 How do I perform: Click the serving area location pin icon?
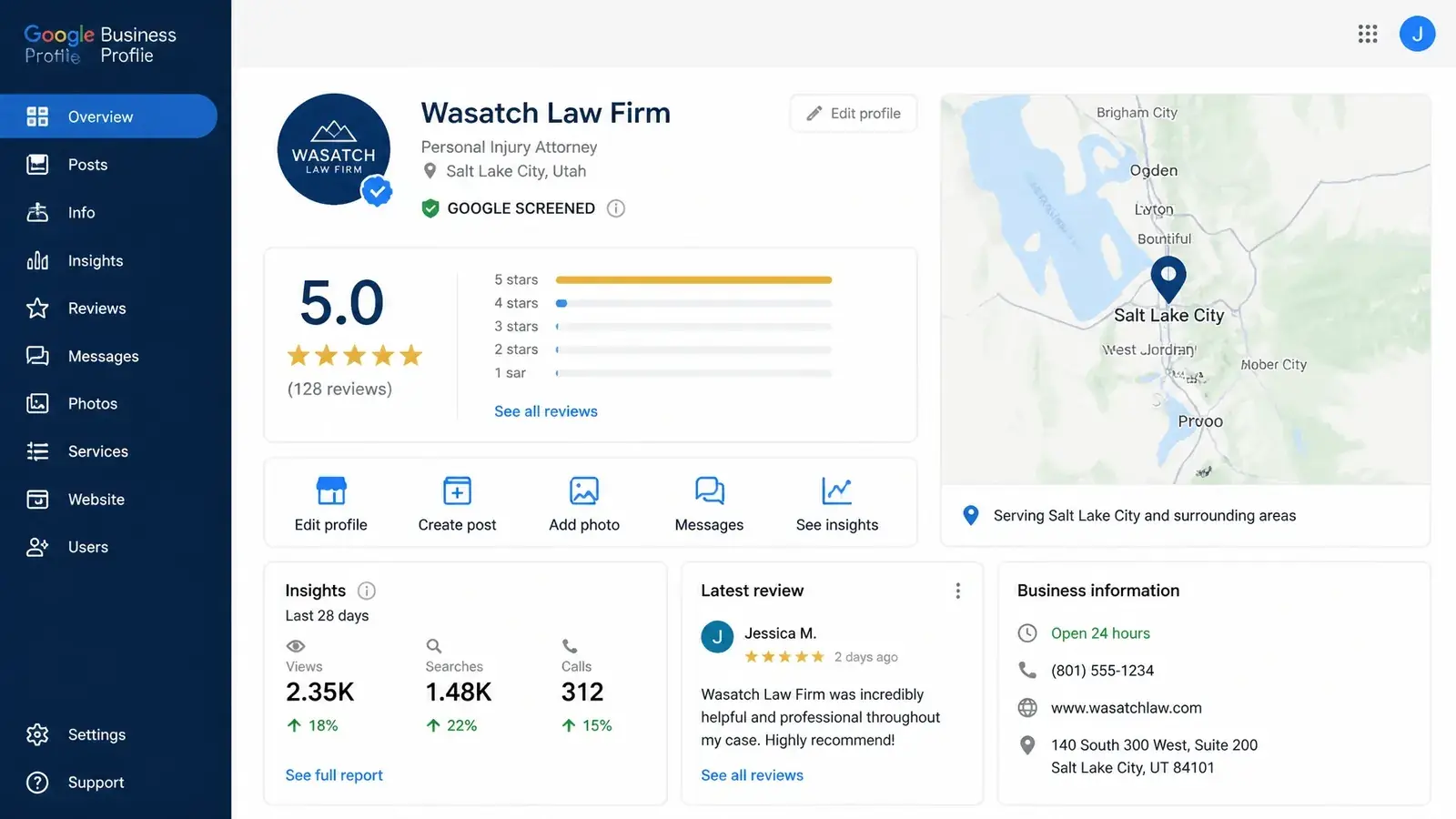pyautogui.click(x=971, y=515)
